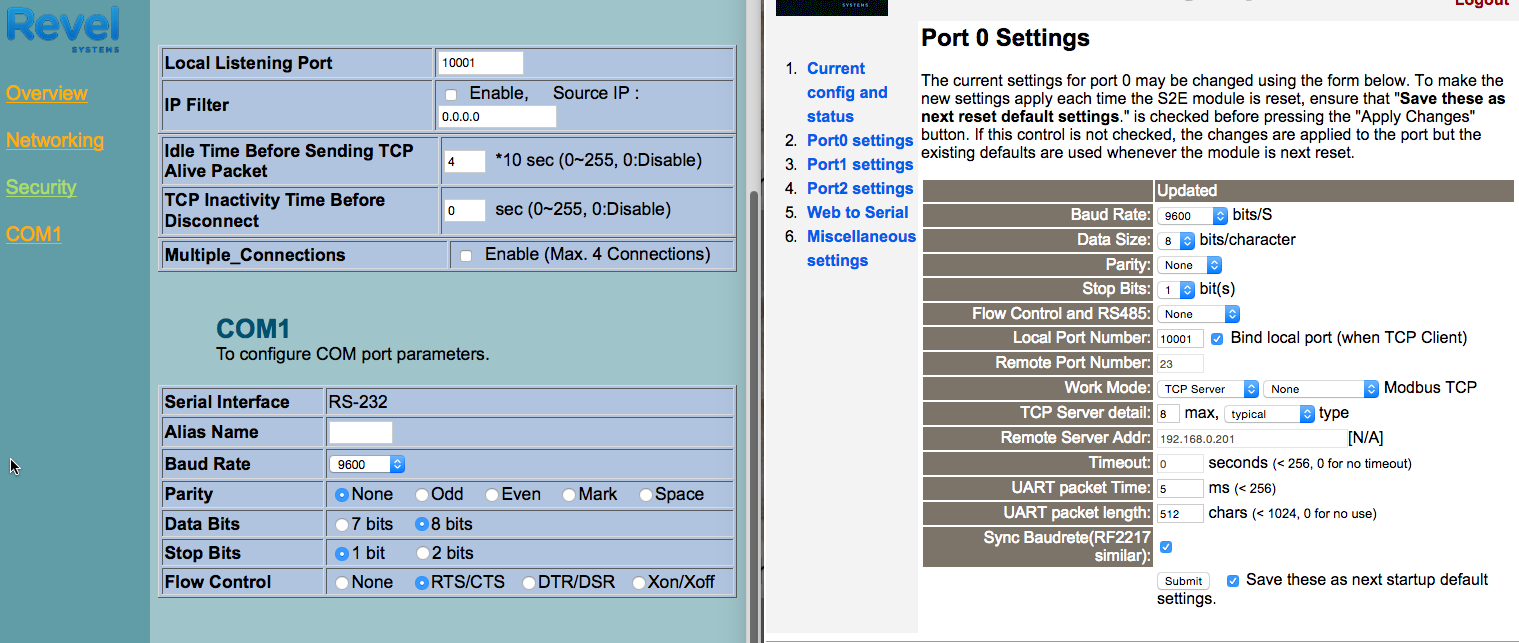The width and height of the screenshot is (1519, 643).
Task: Click the dark vendor logo above Port 0 Settings
Action: tap(830, 7)
